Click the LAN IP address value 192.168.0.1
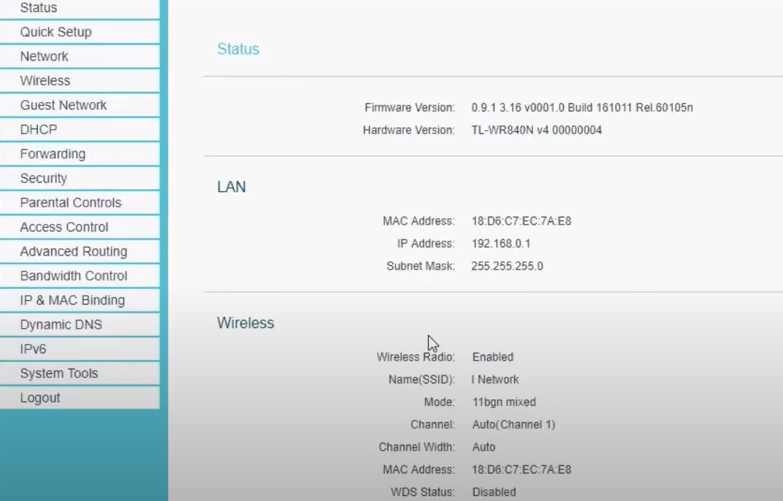783x501 pixels. point(500,244)
